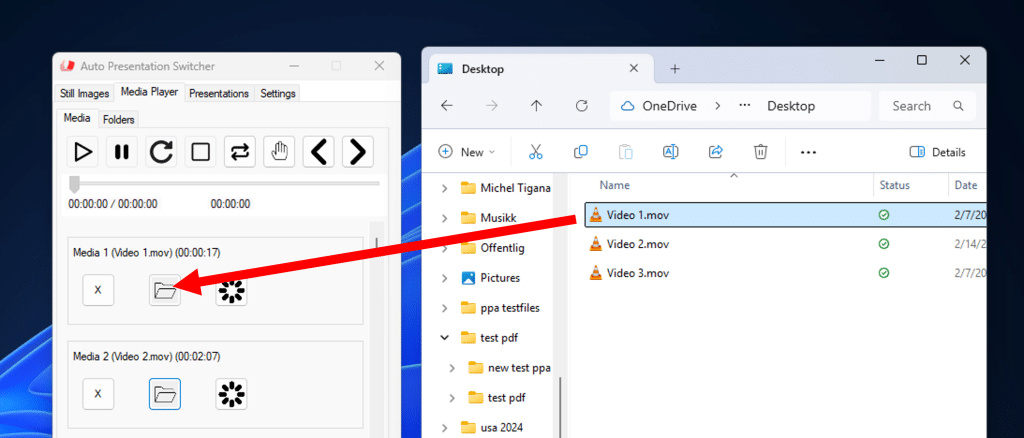Click the Delete trash icon
The image size is (1024, 438).
click(760, 152)
